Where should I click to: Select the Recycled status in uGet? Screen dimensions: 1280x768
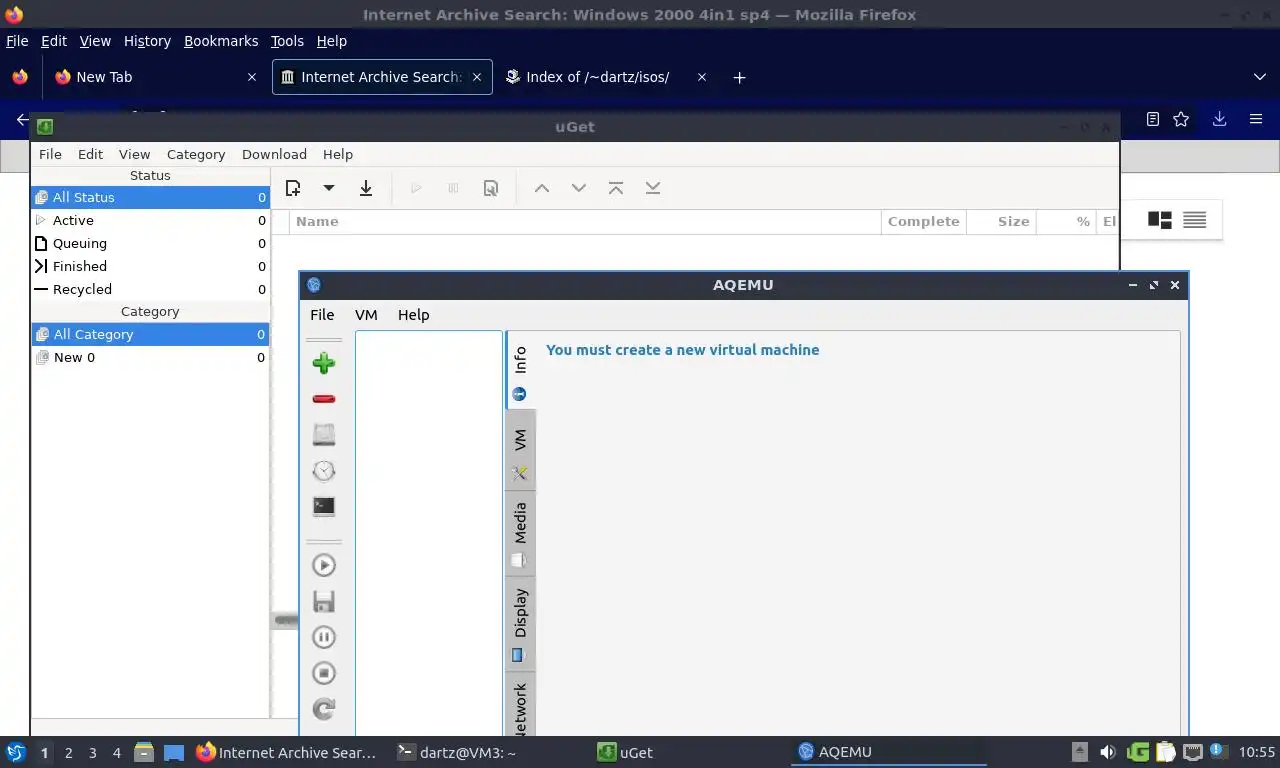point(150,289)
